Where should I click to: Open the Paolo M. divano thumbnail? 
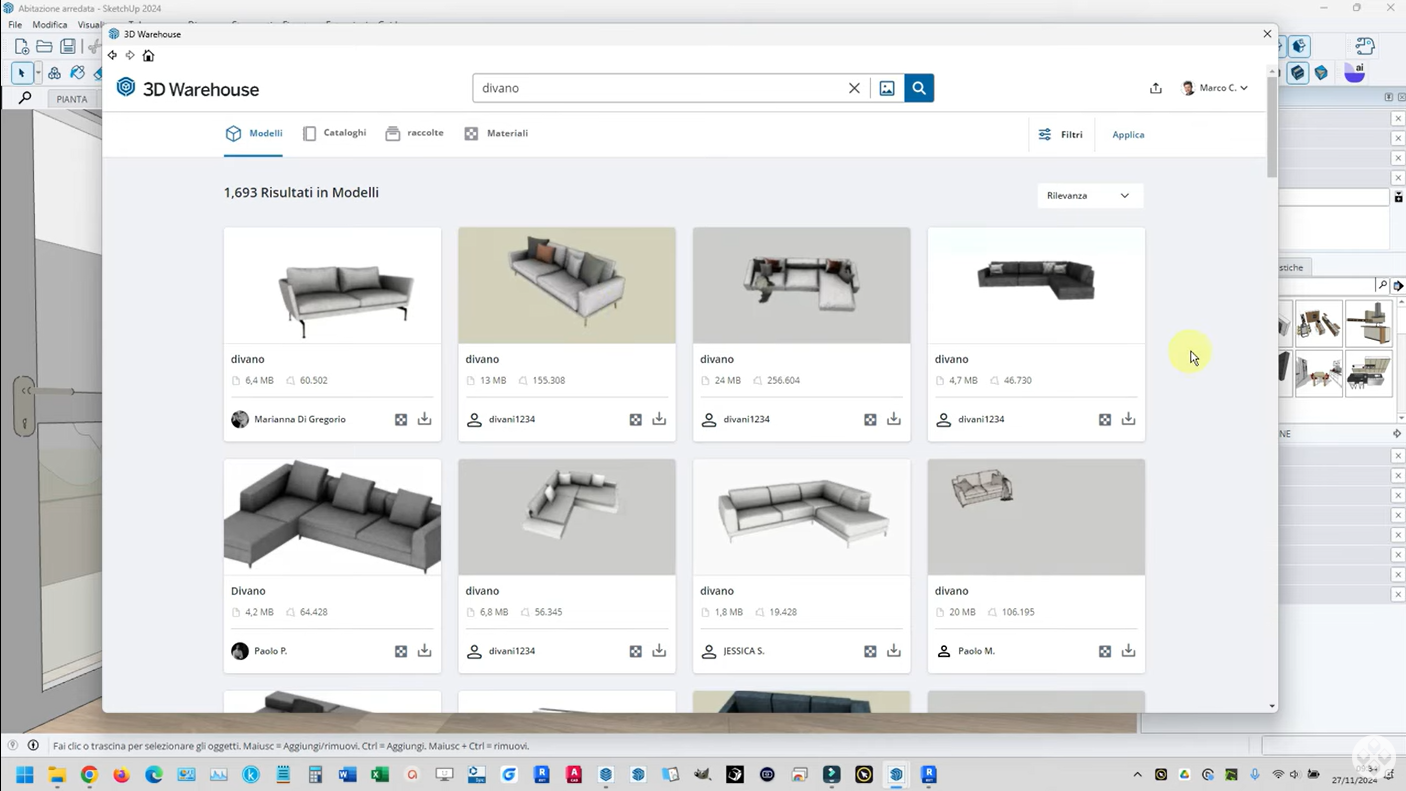[1035, 517]
